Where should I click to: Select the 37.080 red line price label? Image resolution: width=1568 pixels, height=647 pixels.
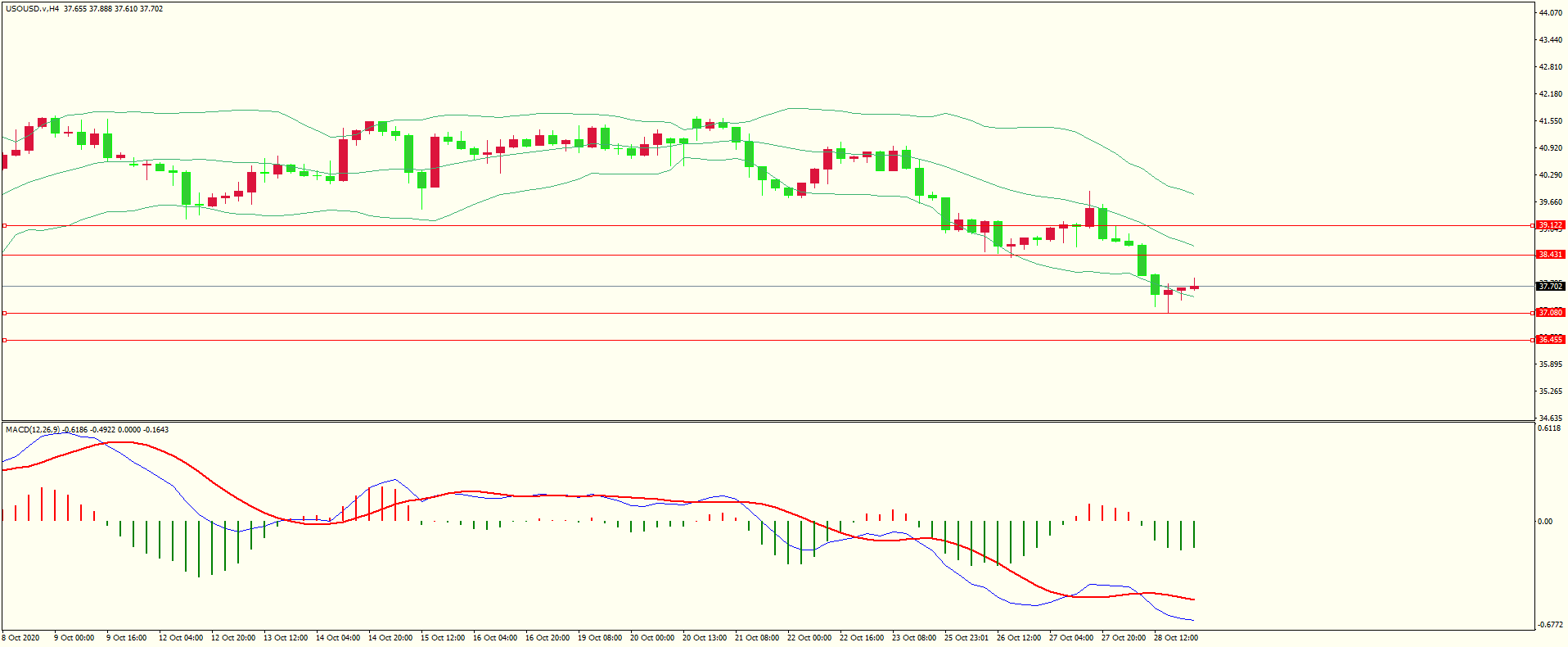pyautogui.click(x=1551, y=313)
